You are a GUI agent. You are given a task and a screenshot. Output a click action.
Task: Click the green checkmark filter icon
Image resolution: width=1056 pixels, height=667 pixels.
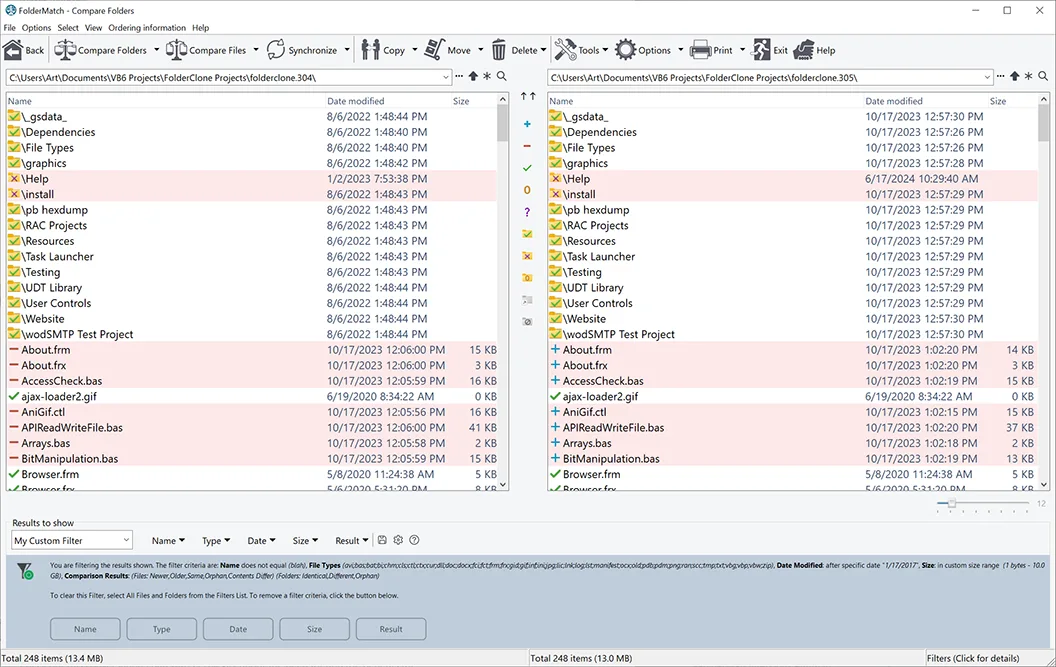tap(527, 168)
